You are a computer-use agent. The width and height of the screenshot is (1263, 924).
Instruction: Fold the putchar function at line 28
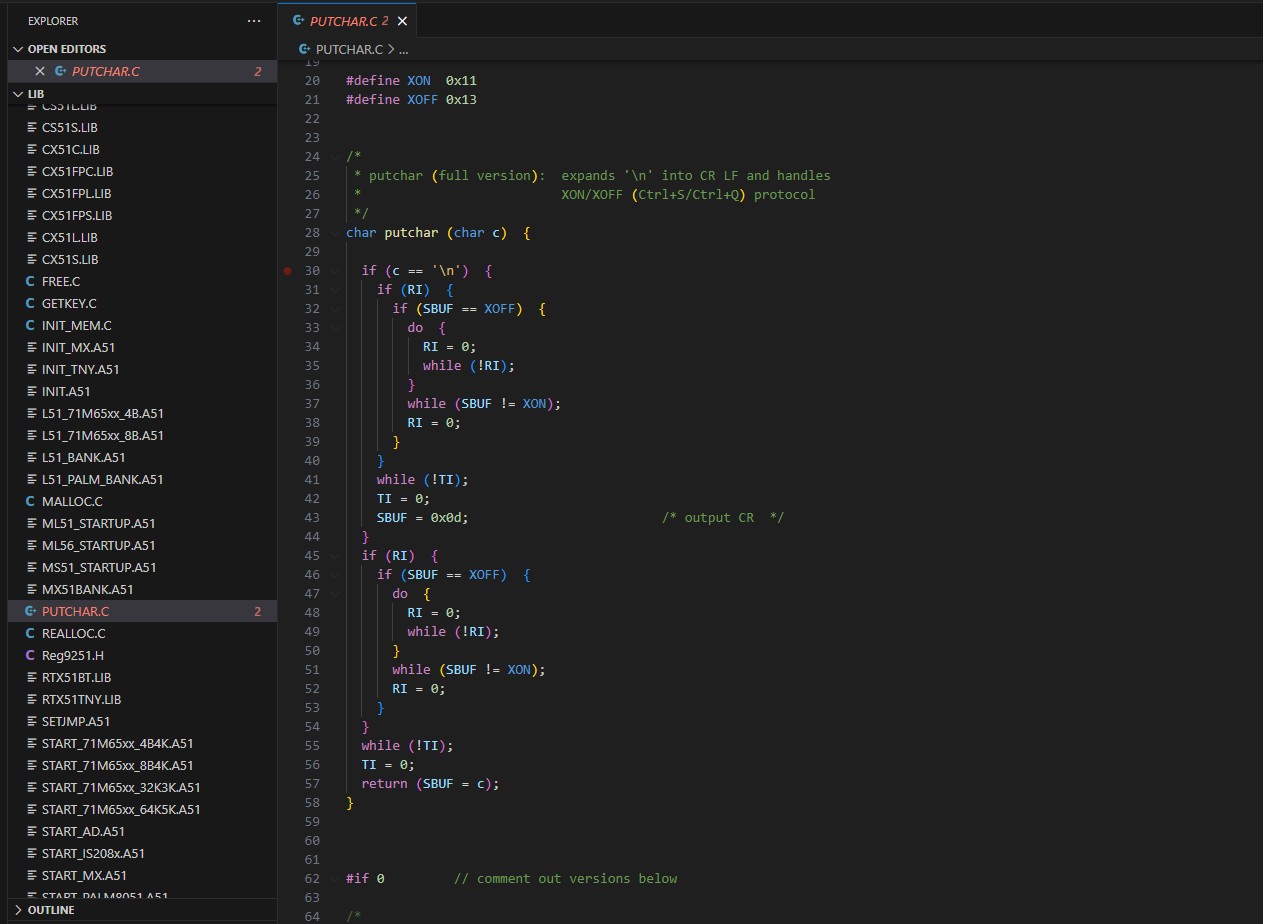click(x=335, y=233)
